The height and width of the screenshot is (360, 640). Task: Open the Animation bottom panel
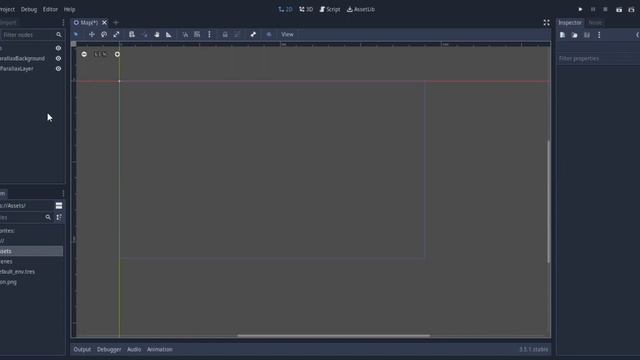click(160, 349)
